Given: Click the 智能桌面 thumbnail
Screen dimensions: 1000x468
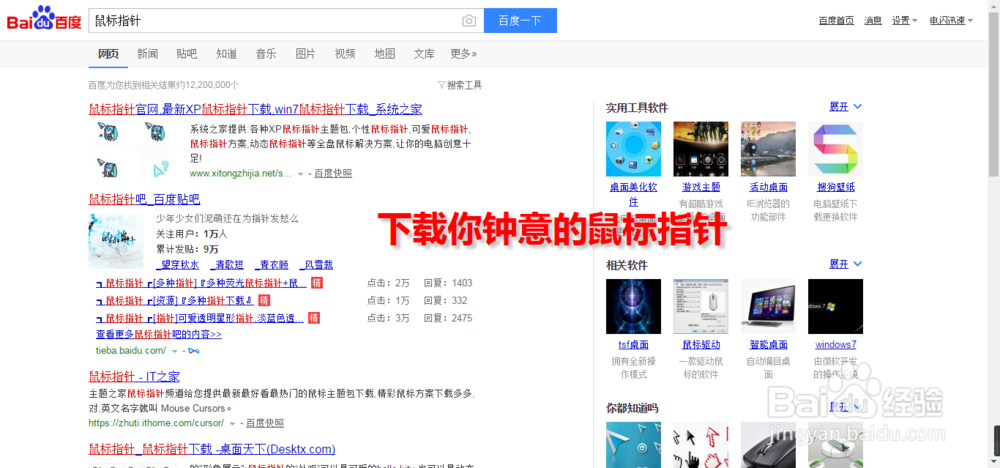Looking at the screenshot, I should tap(768, 307).
